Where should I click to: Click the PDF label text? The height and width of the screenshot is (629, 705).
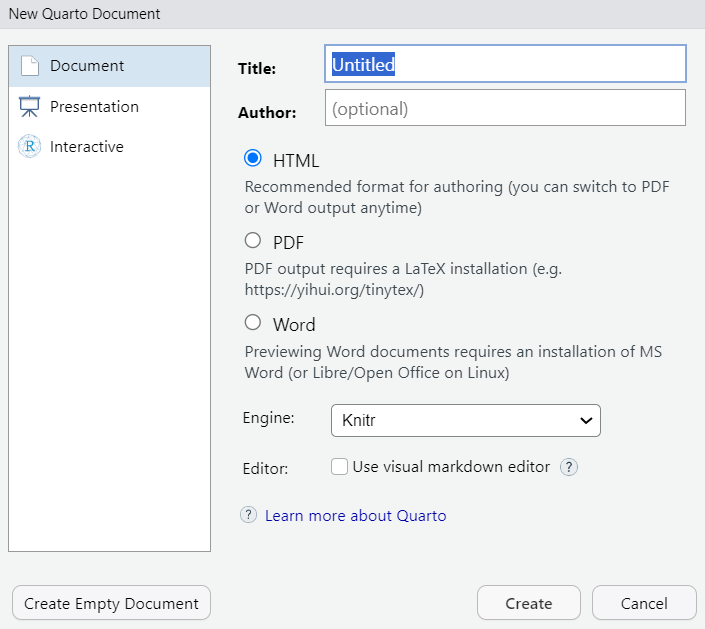click(288, 243)
